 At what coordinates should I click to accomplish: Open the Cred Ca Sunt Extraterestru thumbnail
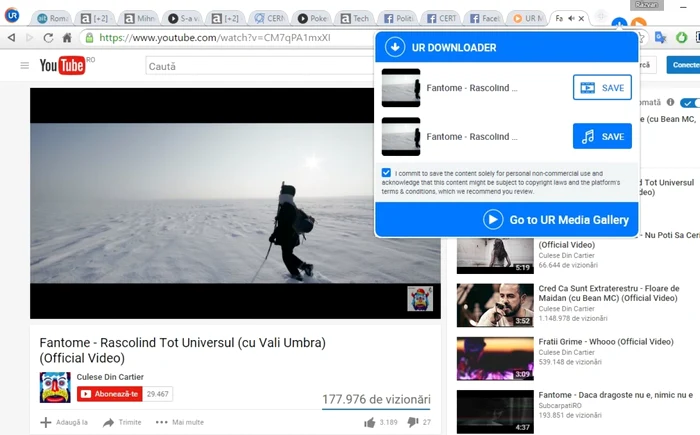click(495, 305)
